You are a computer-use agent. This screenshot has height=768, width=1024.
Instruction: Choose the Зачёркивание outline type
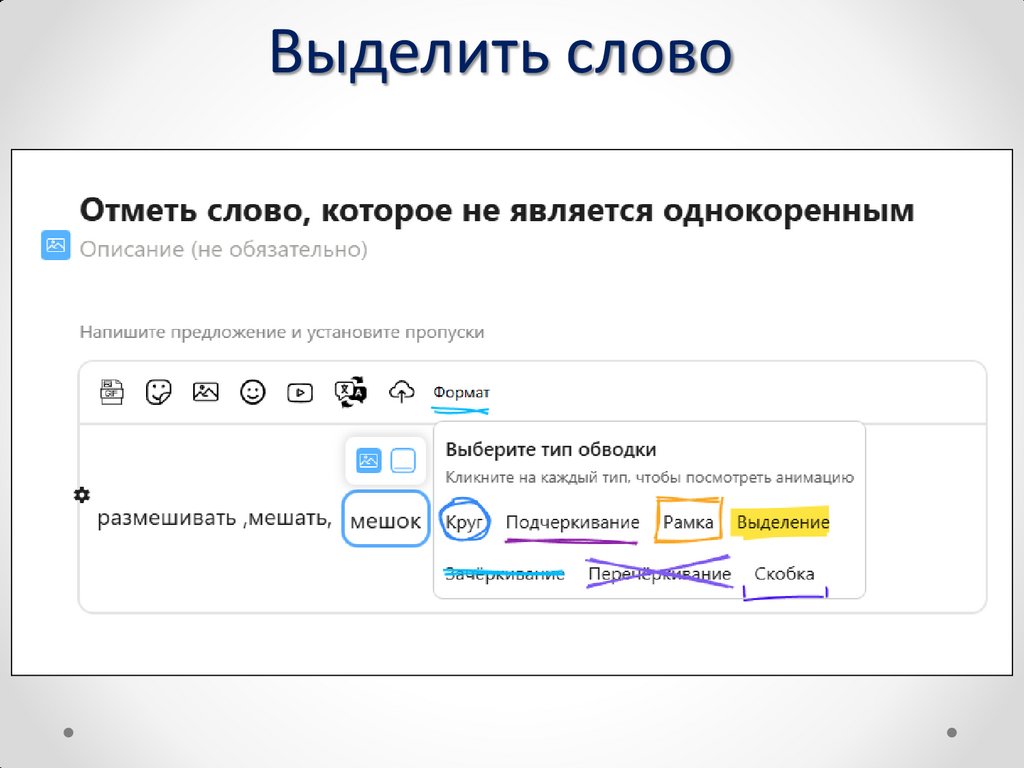point(504,574)
